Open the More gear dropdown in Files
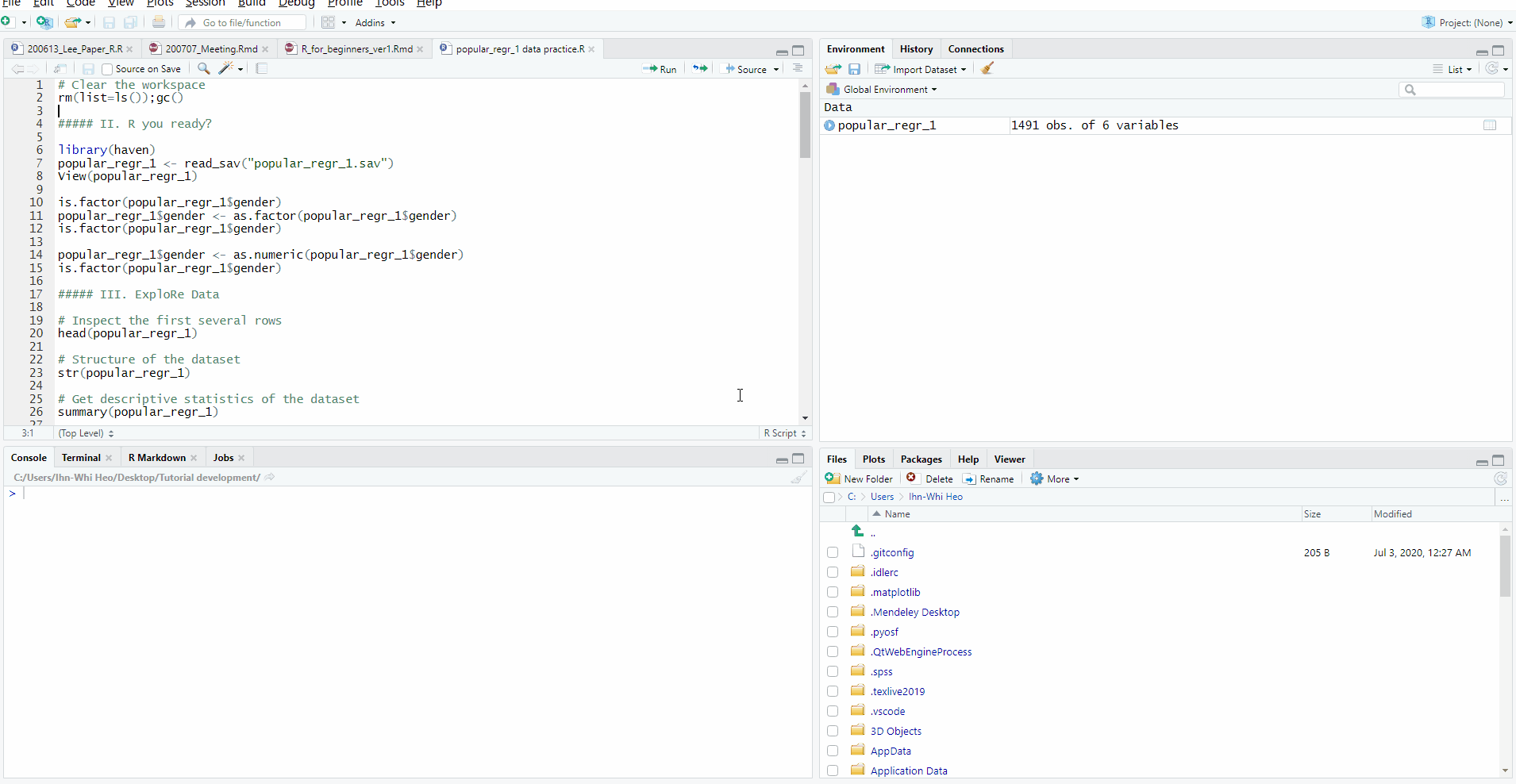Image resolution: width=1516 pixels, height=784 pixels. [1055, 479]
